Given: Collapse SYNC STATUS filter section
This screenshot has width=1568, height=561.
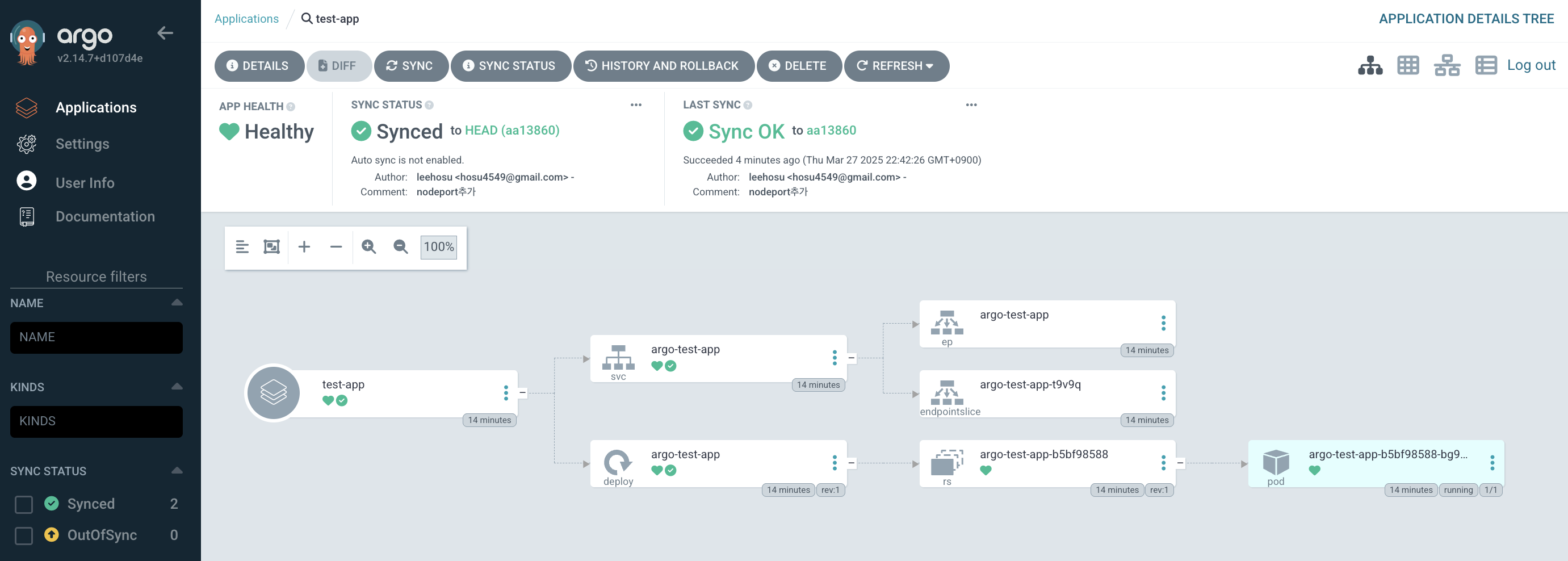Looking at the screenshot, I should (x=177, y=471).
